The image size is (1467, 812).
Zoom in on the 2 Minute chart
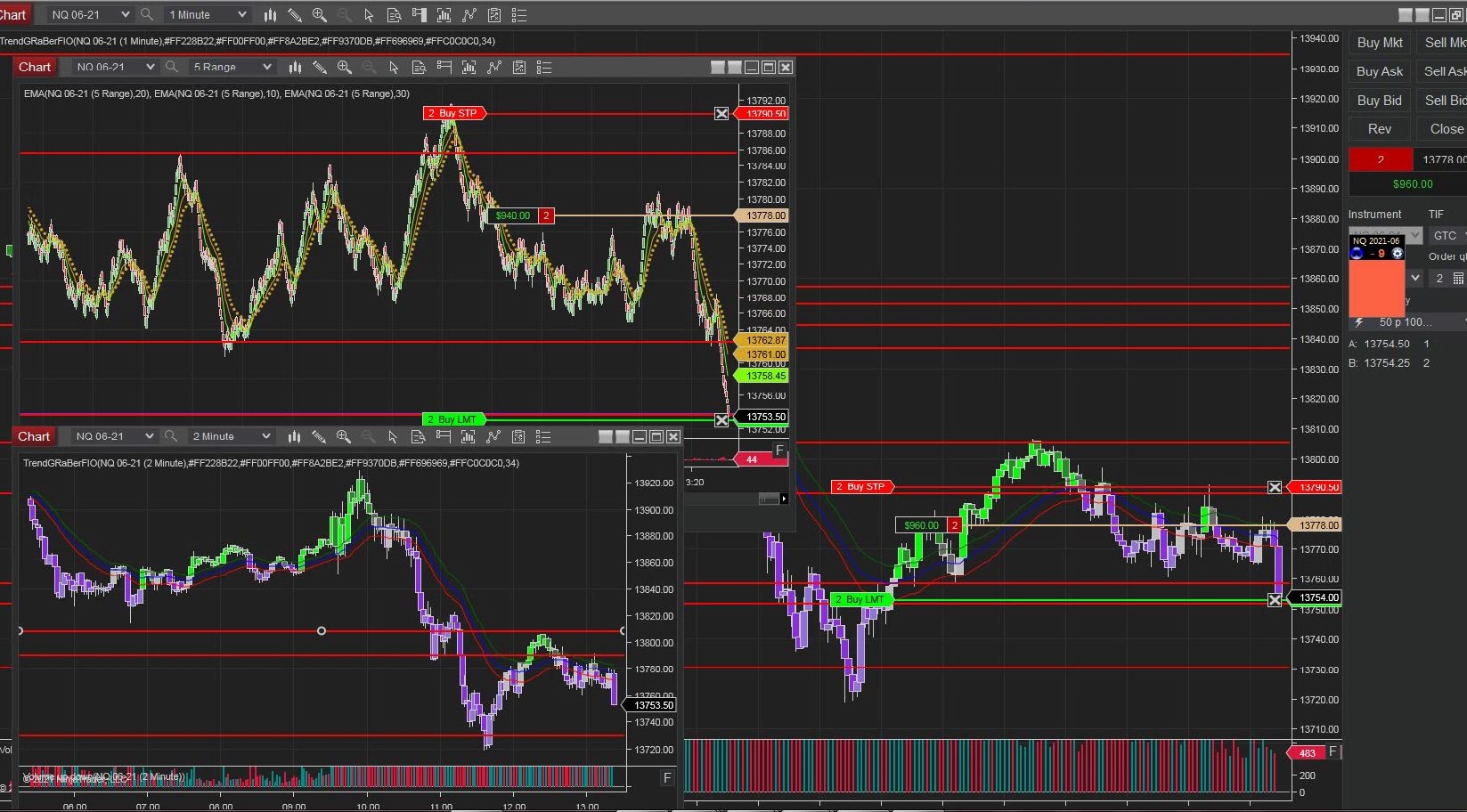click(344, 436)
